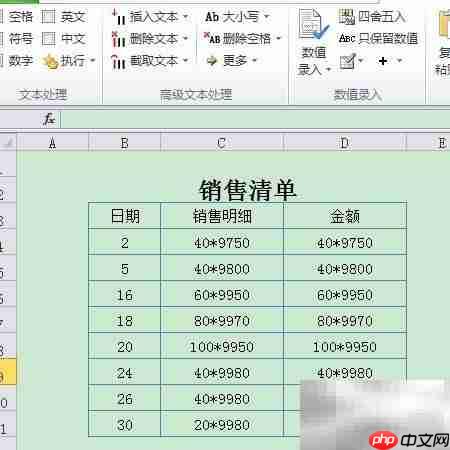Select 40*9750 in the 销售明细 column
450x450 pixels.
222,242
